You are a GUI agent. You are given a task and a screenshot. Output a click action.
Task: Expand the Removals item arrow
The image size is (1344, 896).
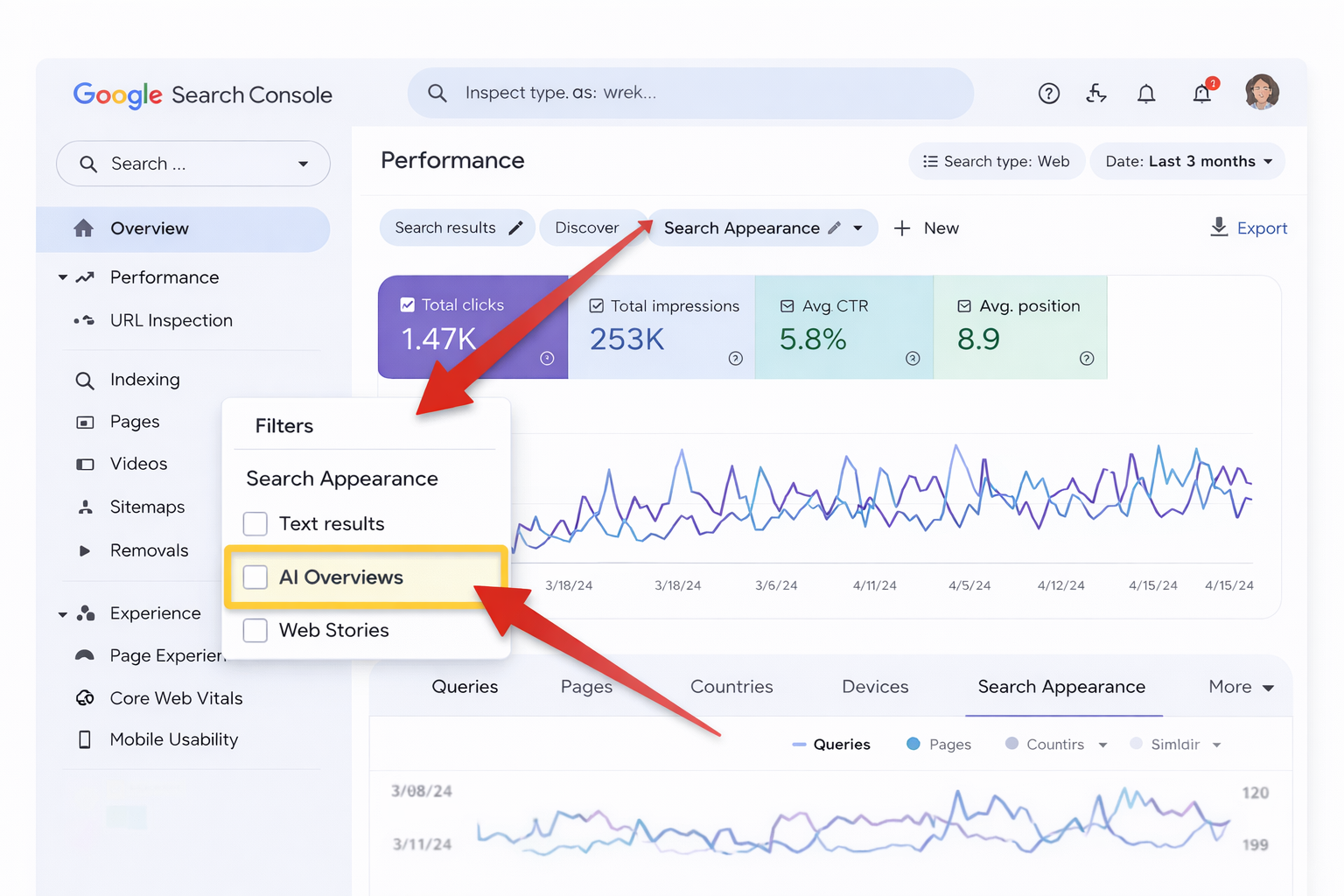[x=84, y=550]
